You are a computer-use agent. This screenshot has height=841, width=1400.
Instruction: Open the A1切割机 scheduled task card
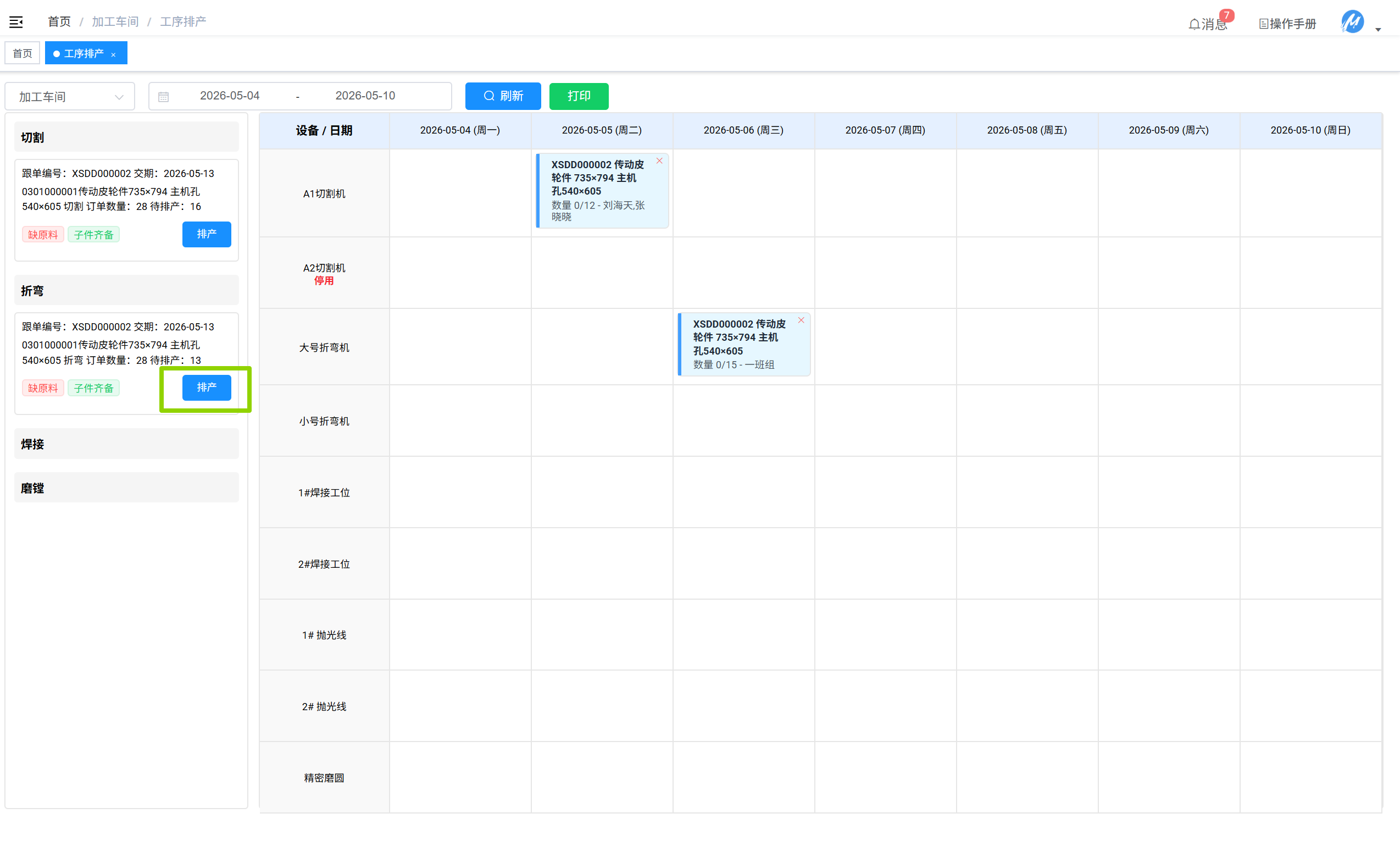tap(602, 190)
